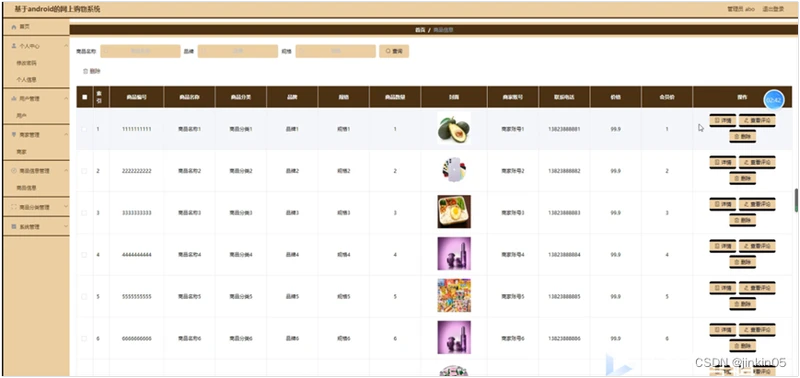Click the magnifier icon on 查询 button
Image resolution: width=800 pixels, height=378 pixels.
[388, 51]
